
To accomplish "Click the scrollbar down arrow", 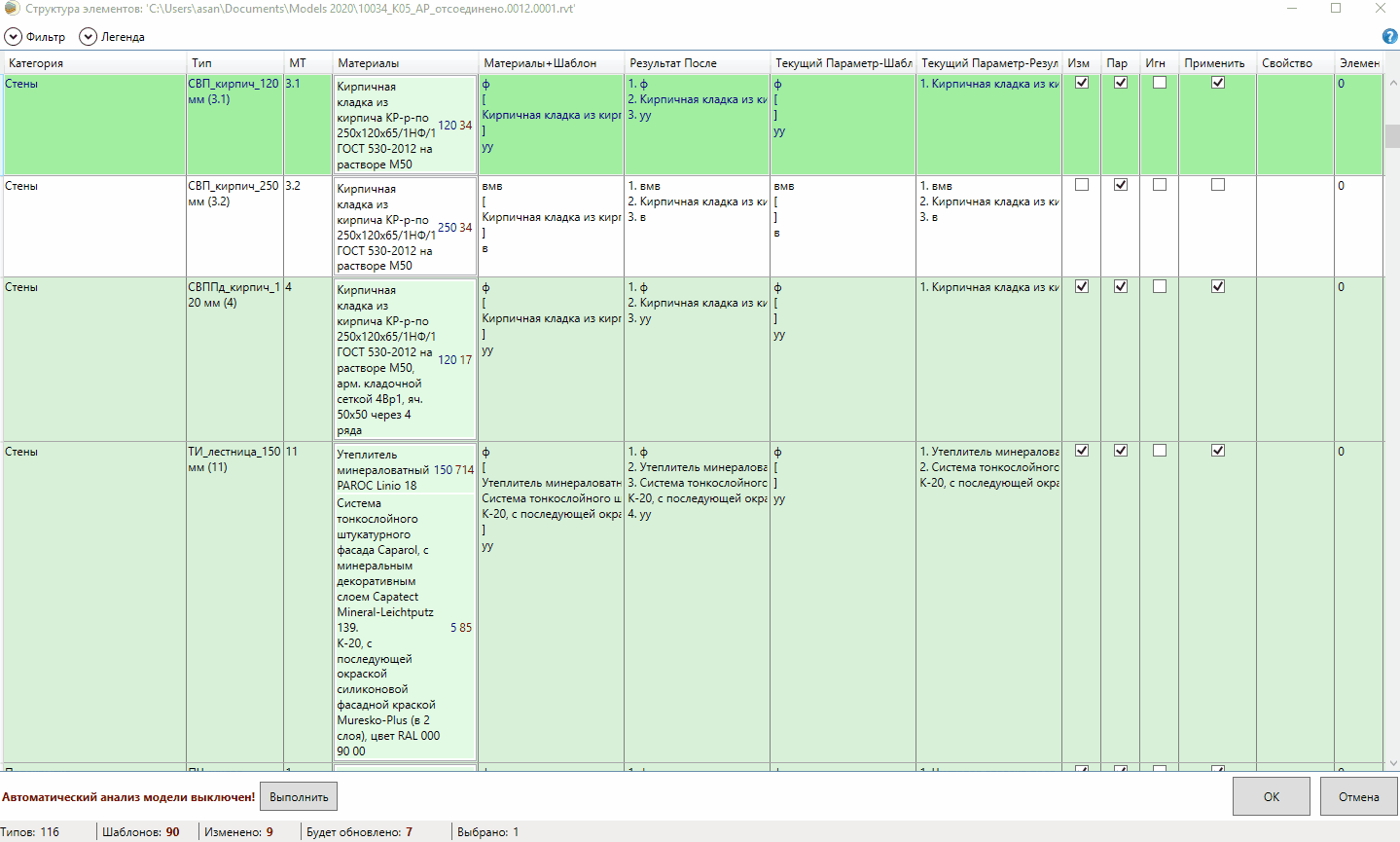I will coord(1392,763).
